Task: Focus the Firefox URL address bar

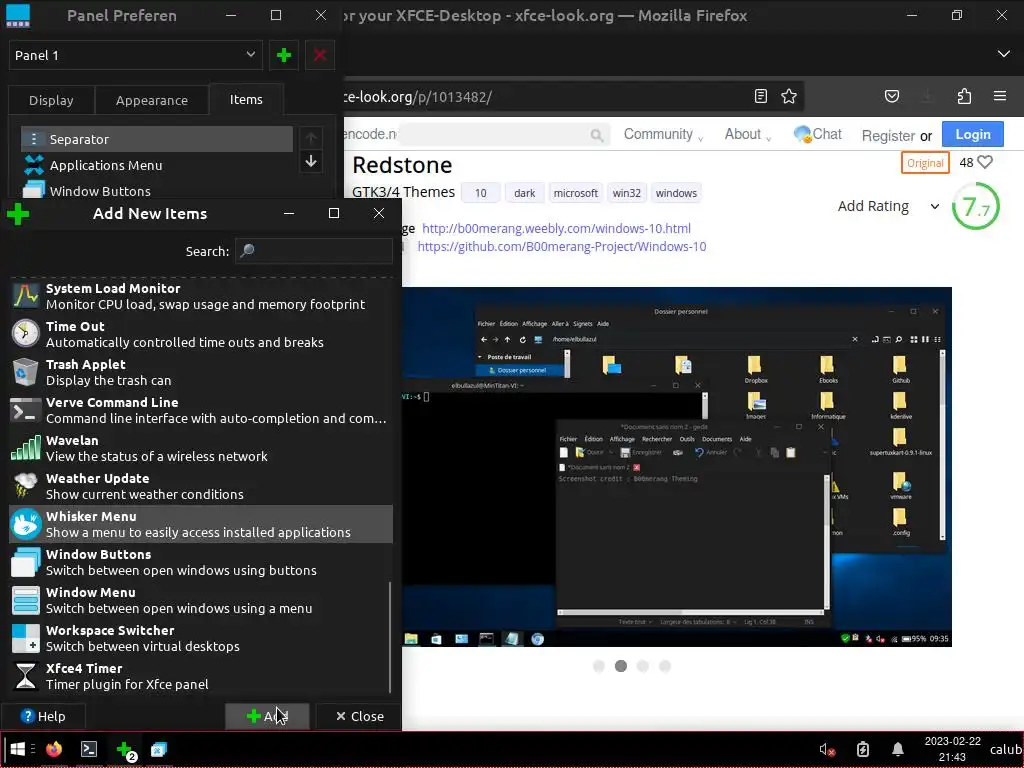Action: [x=542, y=97]
